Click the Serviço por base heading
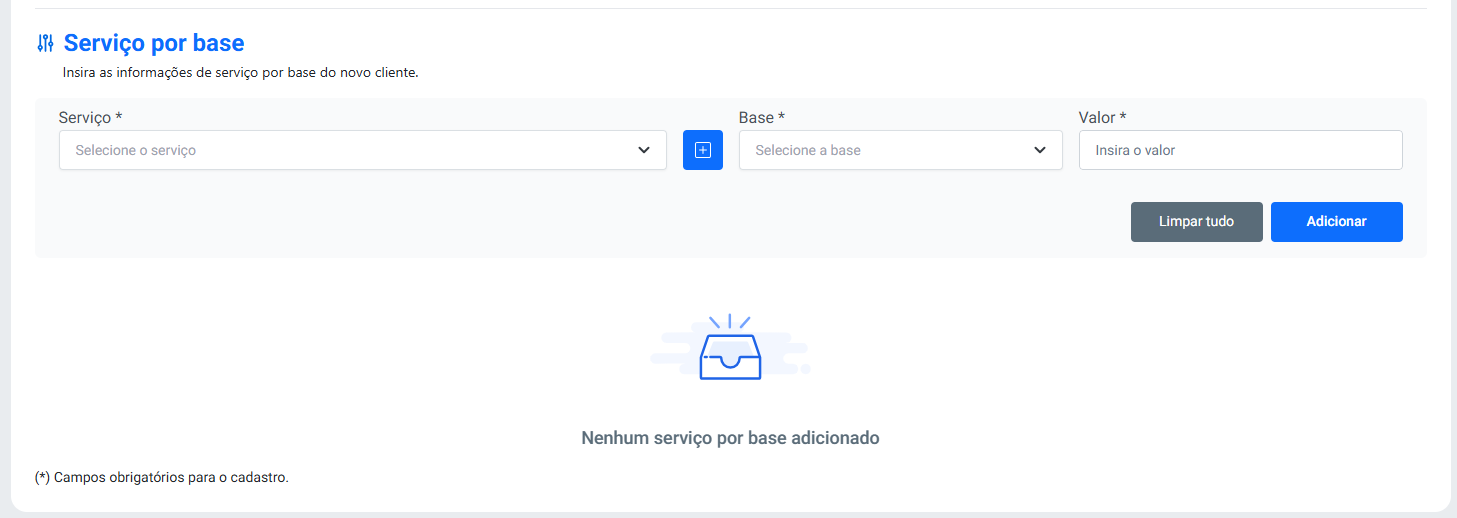Screen dimensions: 1457x518 [154, 43]
